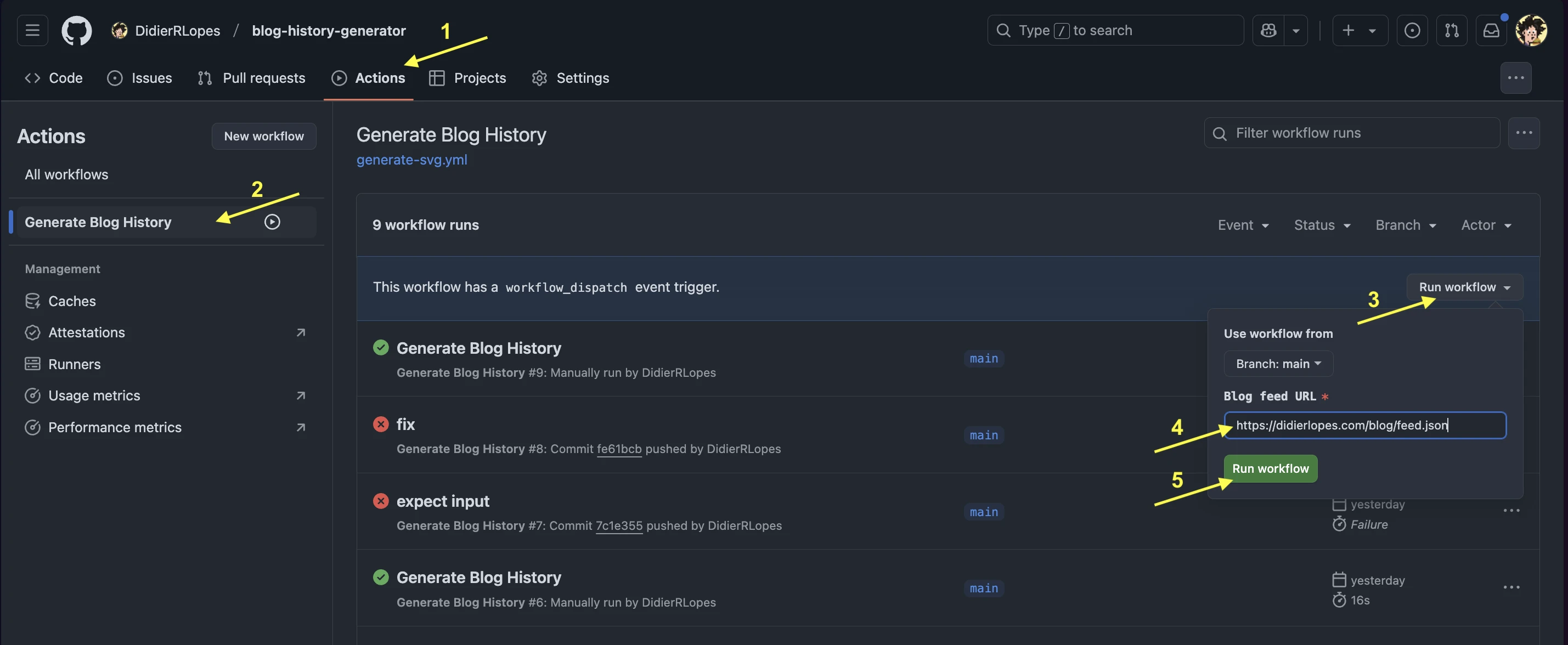Open three-dot menu next to filter box

coord(1524,133)
